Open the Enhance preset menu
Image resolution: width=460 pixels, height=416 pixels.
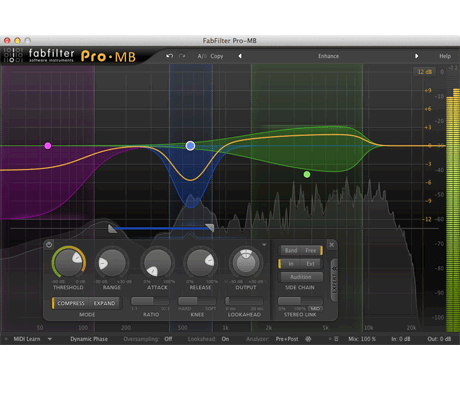pos(328,56)
